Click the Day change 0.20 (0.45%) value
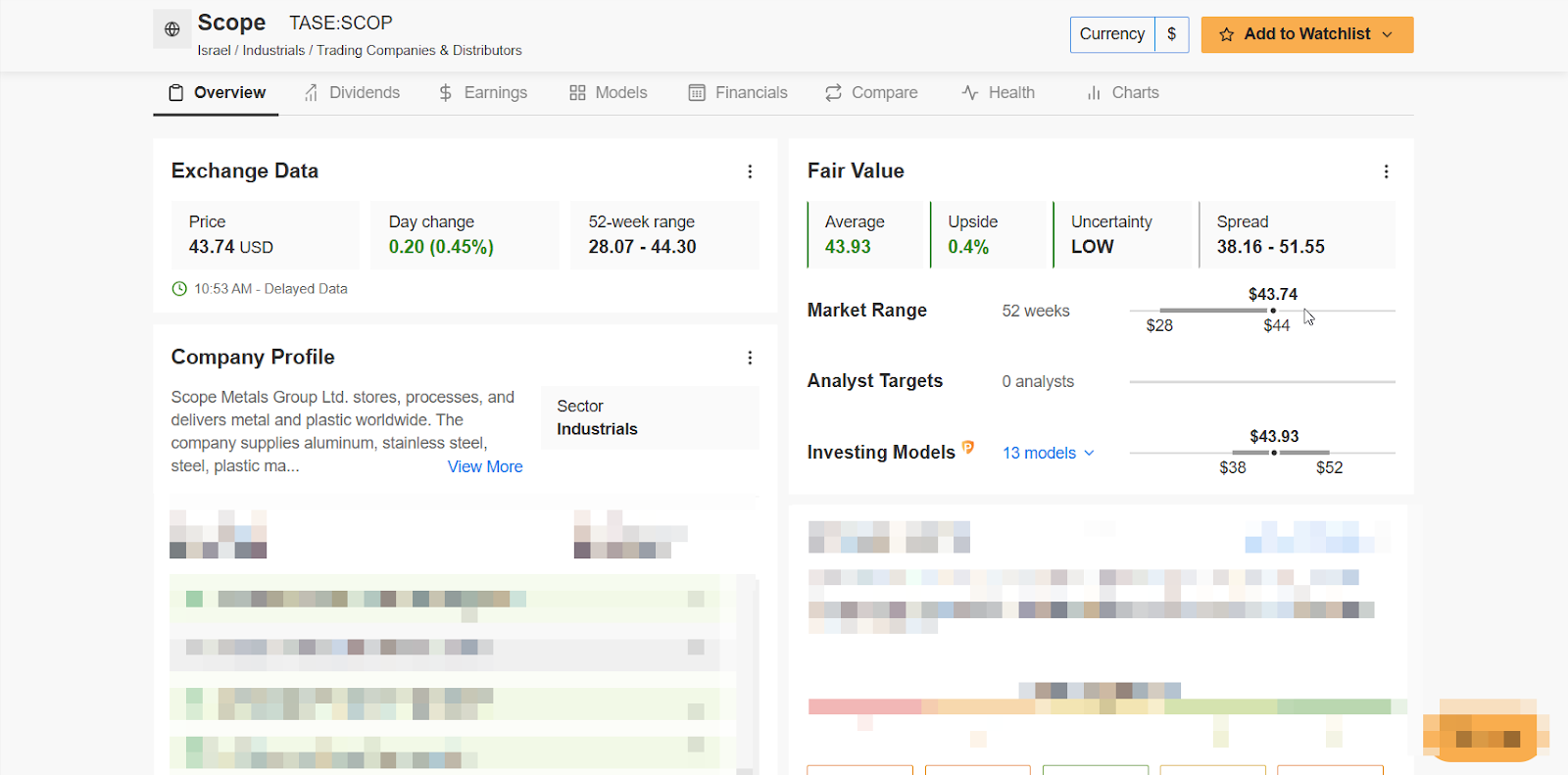Viewport: 1568px width, 775px height. (441, 247)
